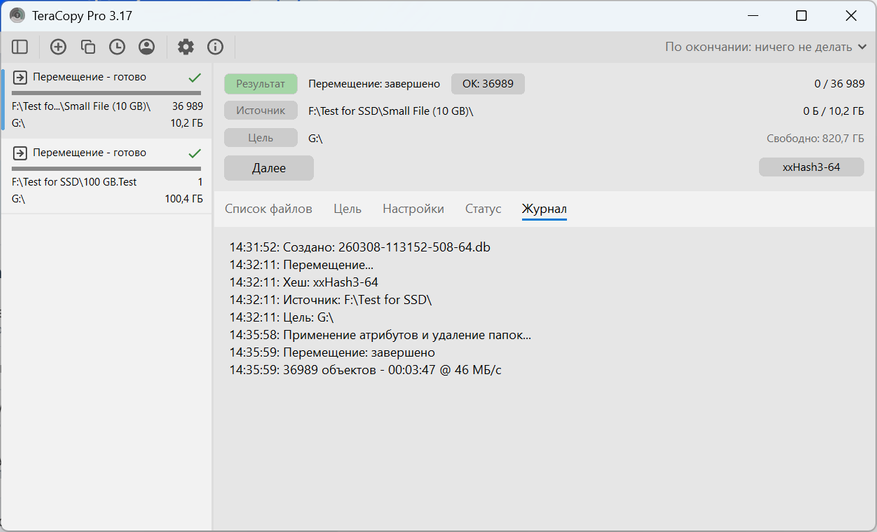Click green checkmark of 100 GB.Test task
The width and height of the screenshot is (877, 532).
[x=195, y=153]
